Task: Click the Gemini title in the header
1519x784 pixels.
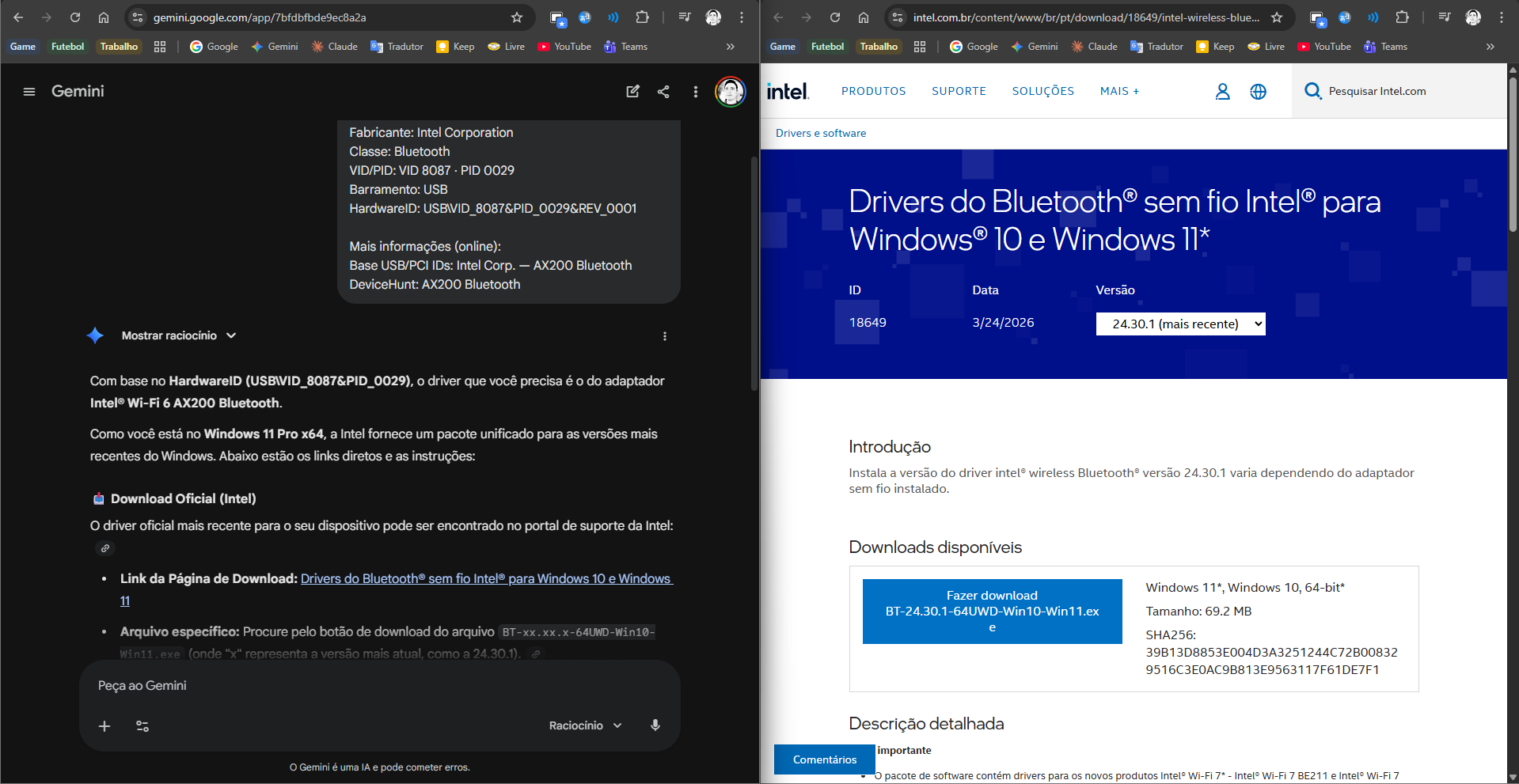Action: coord(78,92)
